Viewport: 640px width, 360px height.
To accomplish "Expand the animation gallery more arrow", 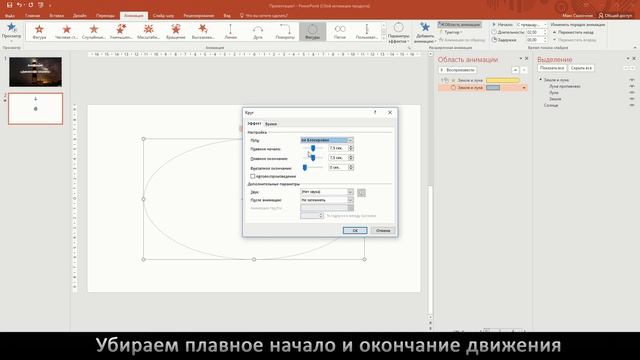I will coord(384,38).
